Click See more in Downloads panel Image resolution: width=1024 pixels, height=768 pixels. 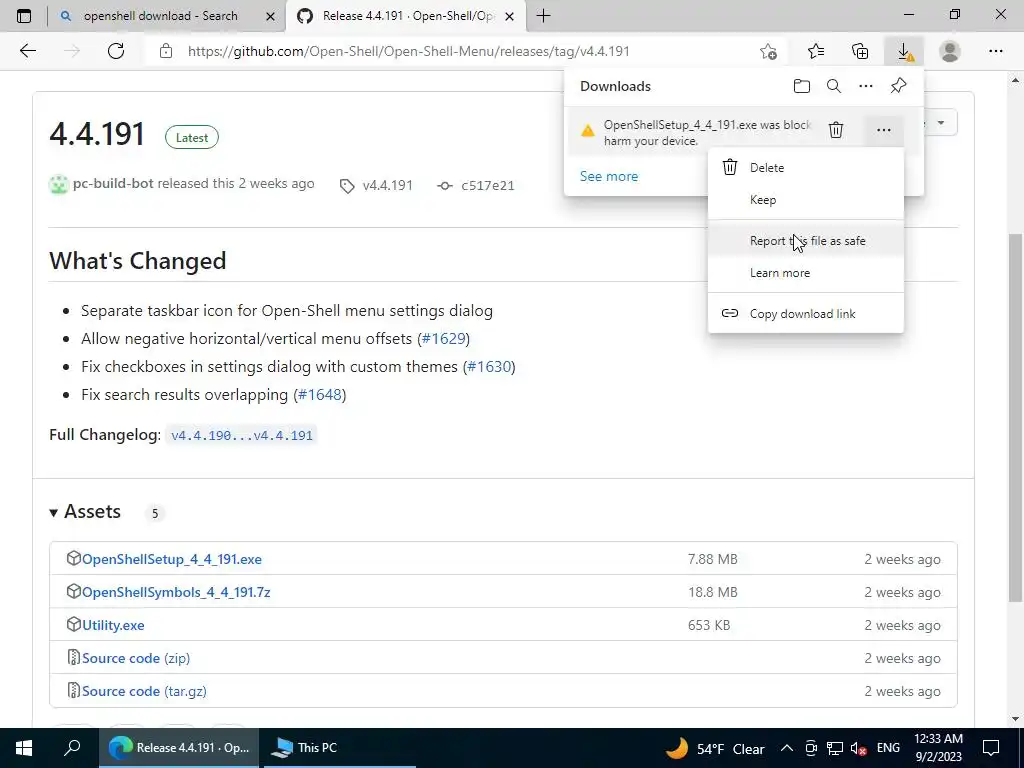(609, 176)
